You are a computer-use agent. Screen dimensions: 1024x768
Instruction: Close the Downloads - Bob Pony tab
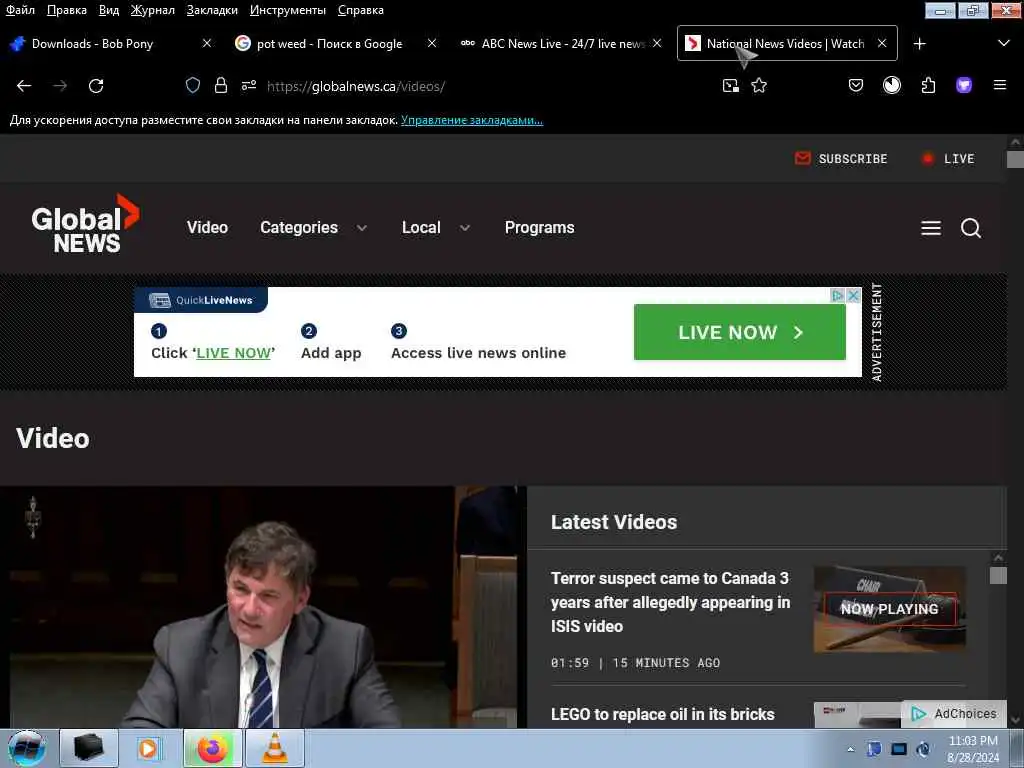click(x=207, y=43)
